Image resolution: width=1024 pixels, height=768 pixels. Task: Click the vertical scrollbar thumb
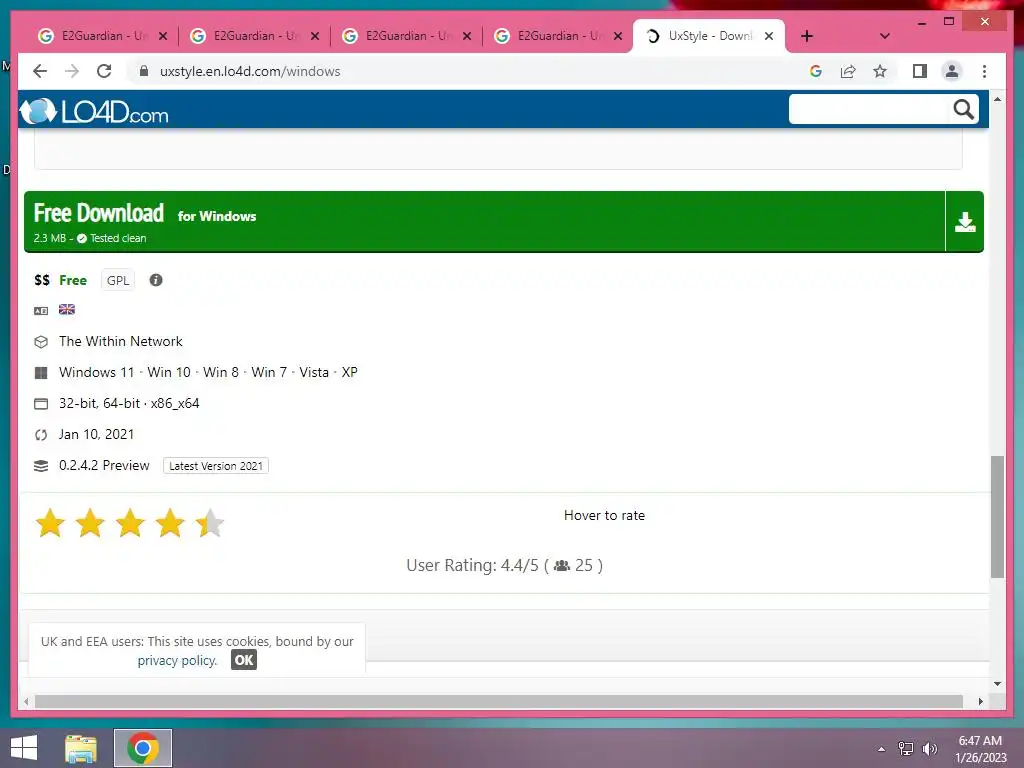997,517
